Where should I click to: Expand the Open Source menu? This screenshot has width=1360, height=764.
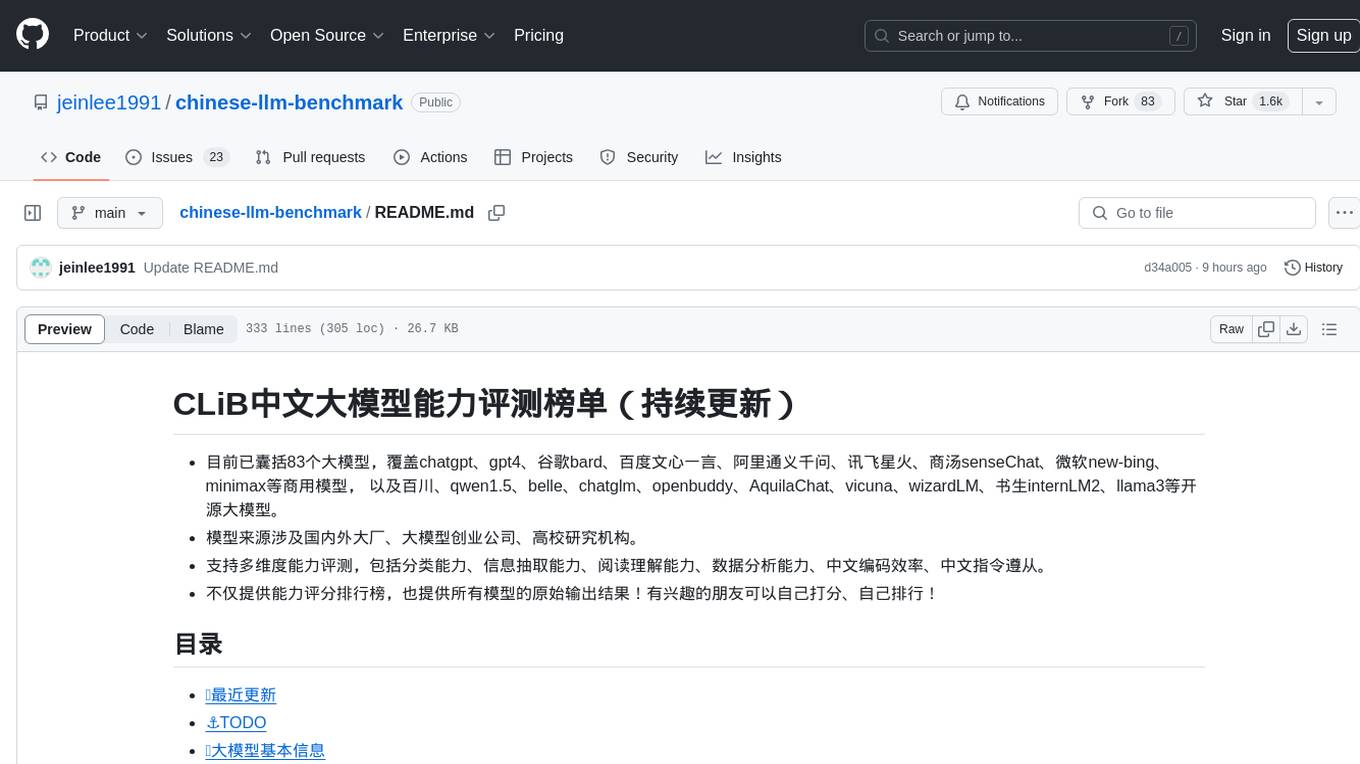coord(327,35)
